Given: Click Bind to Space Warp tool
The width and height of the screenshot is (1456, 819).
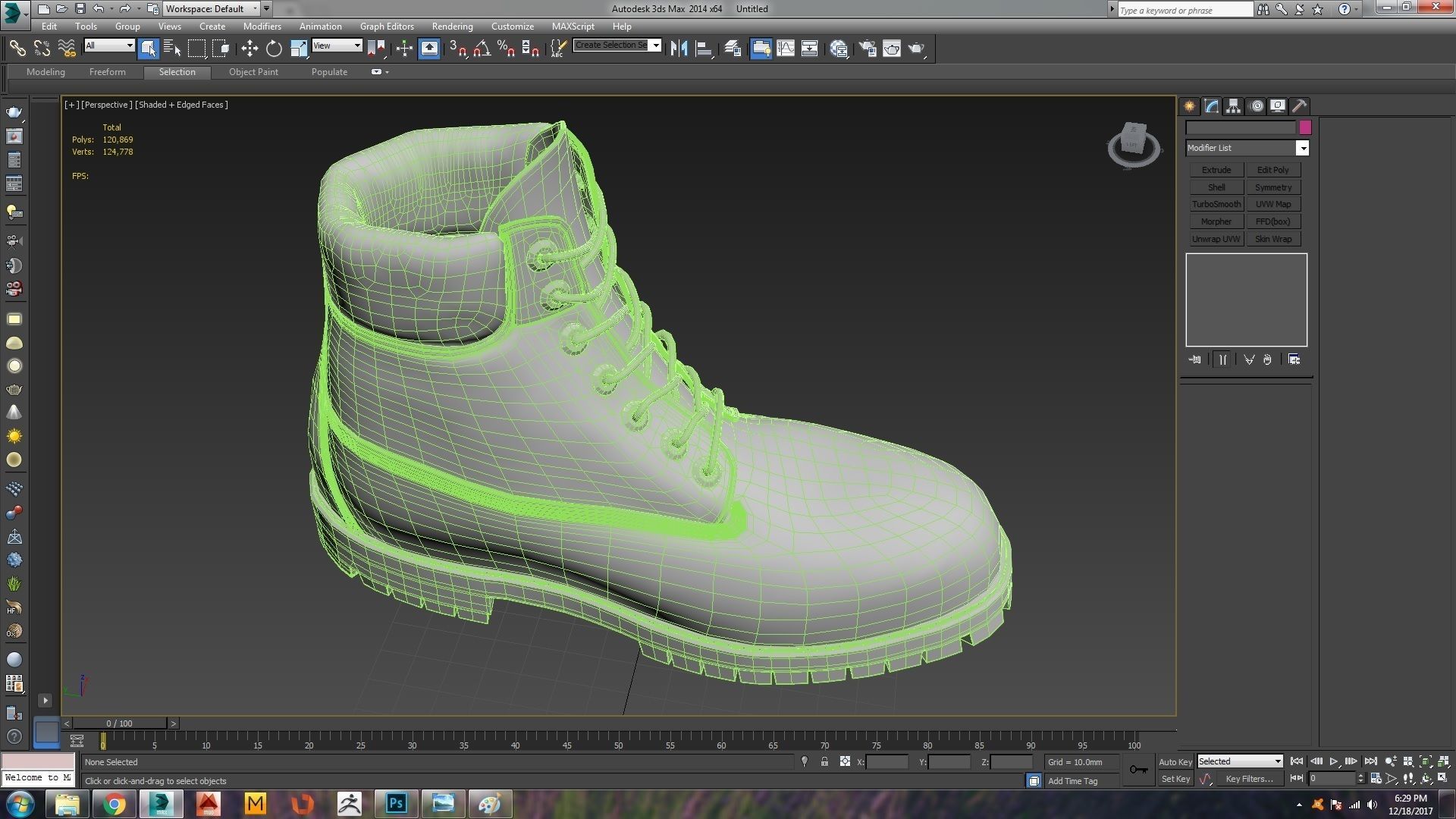Looking at the screenshot, I should (67, 49).
